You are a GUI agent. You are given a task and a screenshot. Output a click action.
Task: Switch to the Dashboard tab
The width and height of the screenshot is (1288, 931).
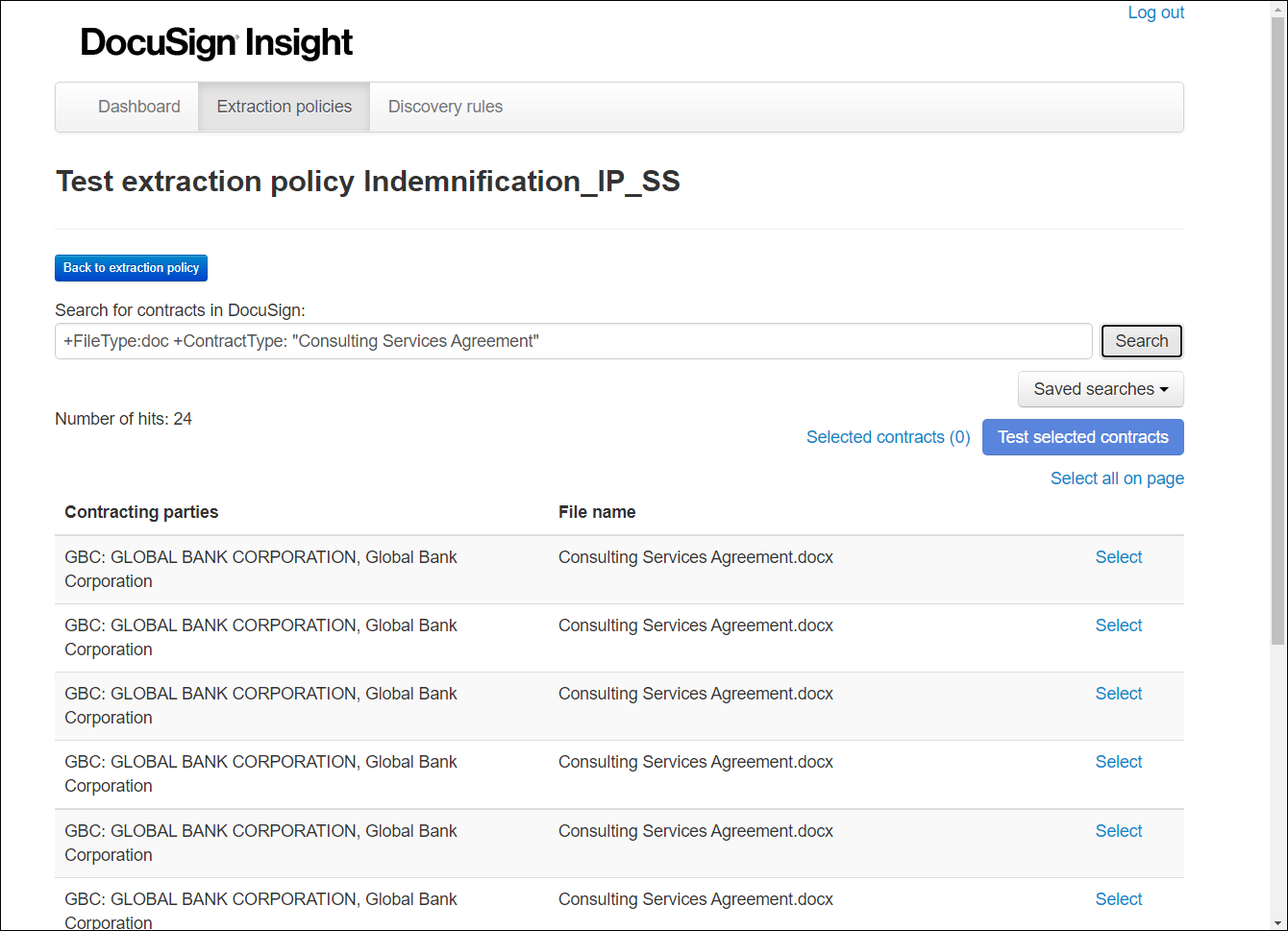click(x=138, y=106)
